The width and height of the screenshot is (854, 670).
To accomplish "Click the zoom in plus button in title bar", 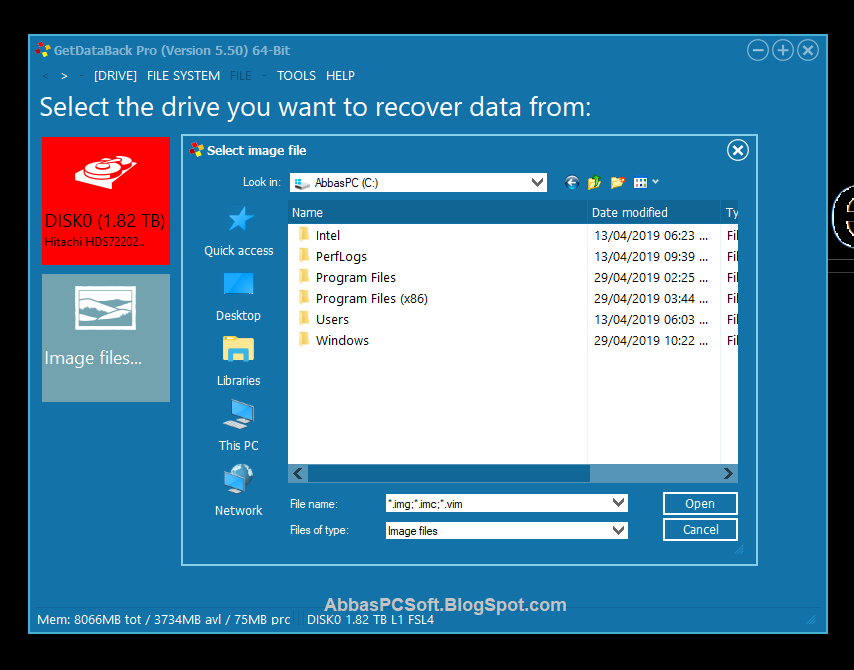I will click(x=783, y=51).
